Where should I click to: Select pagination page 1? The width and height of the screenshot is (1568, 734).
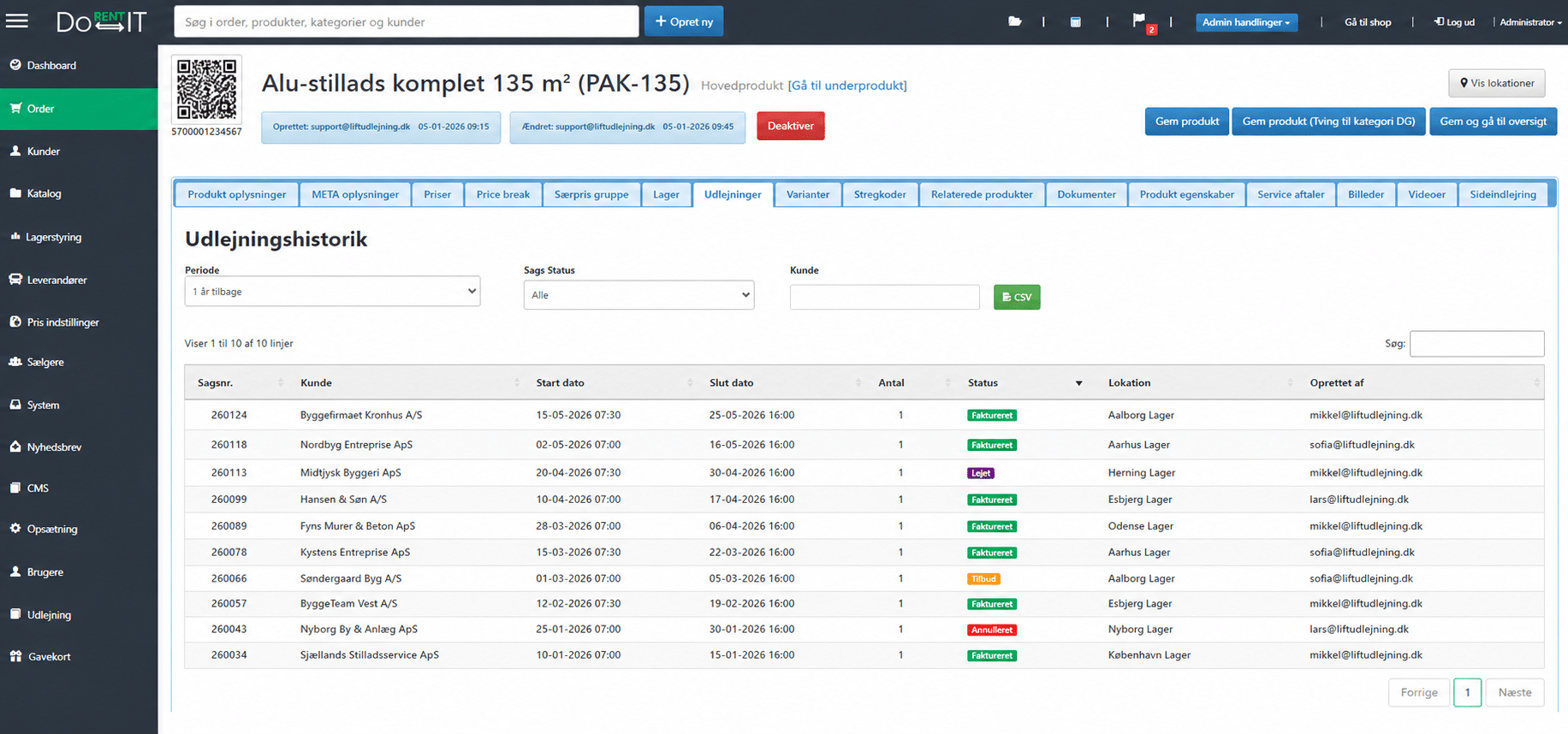pyautogui.click(x=1467, y=692)
